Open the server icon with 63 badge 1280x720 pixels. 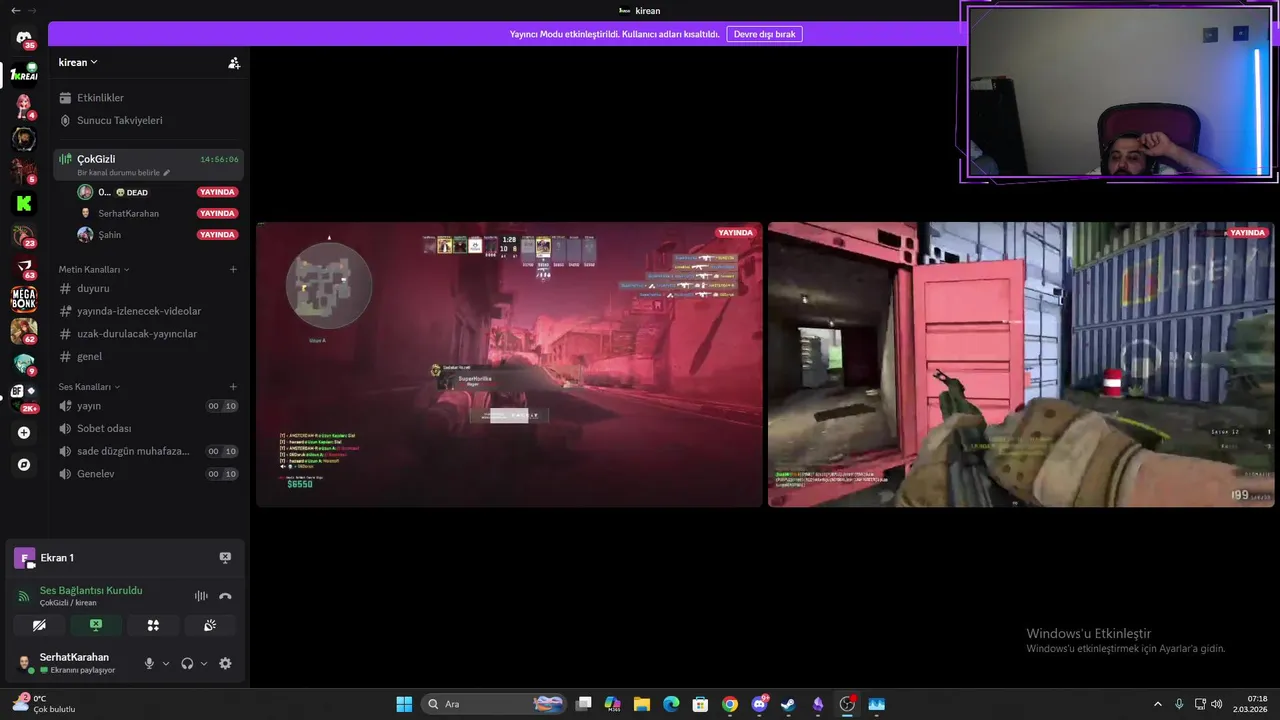[24, 267]
